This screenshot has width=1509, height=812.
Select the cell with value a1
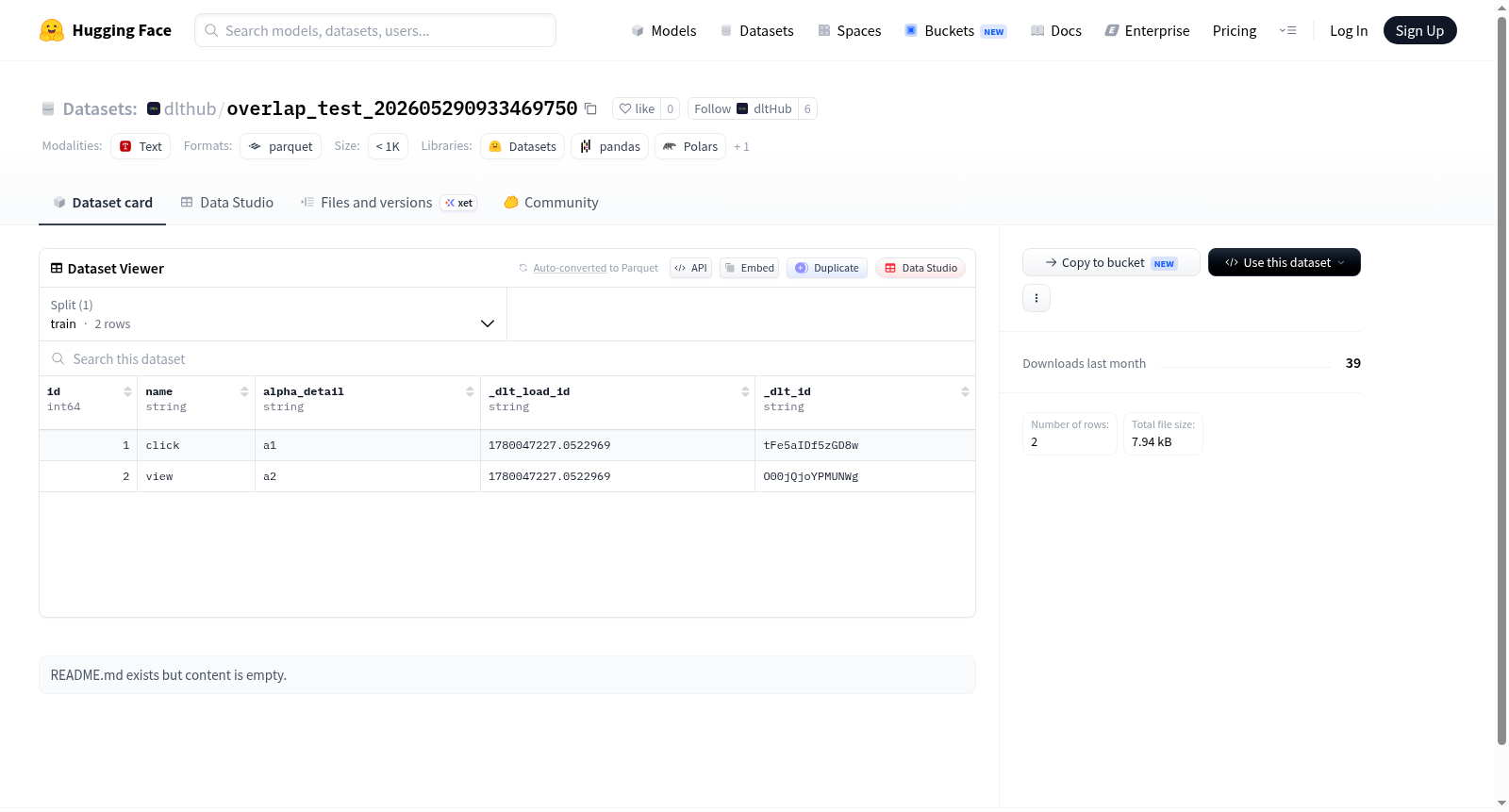coord(368,445)
